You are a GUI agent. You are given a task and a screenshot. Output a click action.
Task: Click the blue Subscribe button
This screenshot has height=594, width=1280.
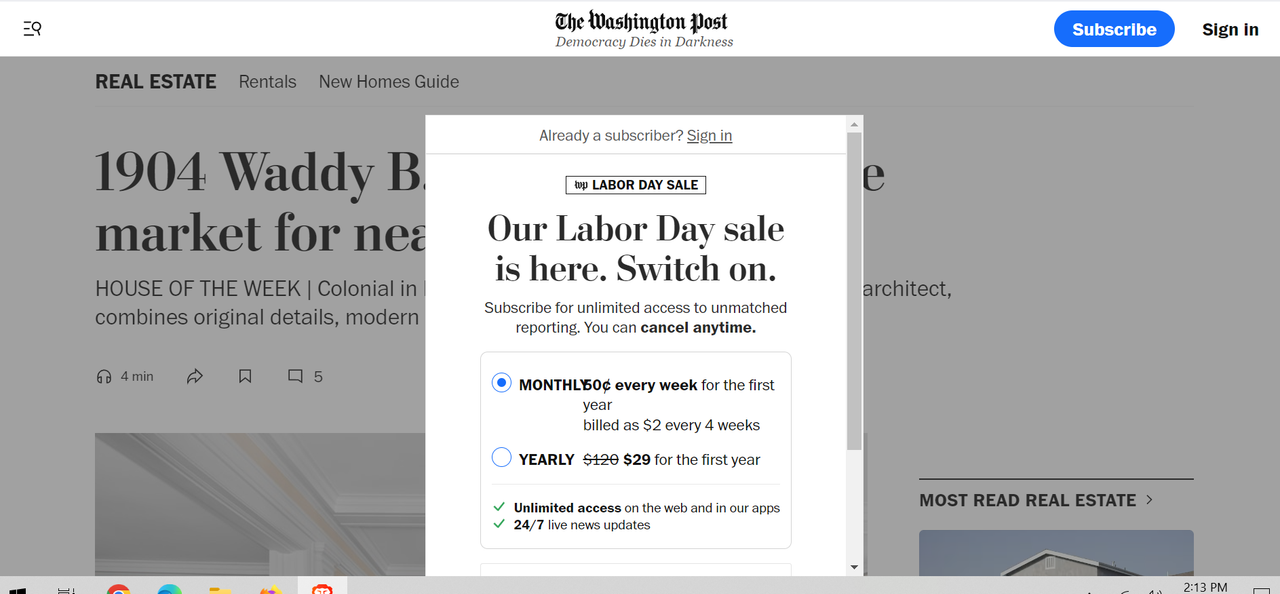1114,29
